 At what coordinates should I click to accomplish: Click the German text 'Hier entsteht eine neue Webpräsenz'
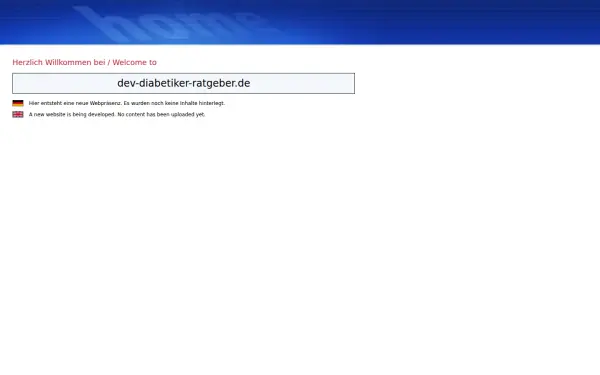click(x=75, y=103)
